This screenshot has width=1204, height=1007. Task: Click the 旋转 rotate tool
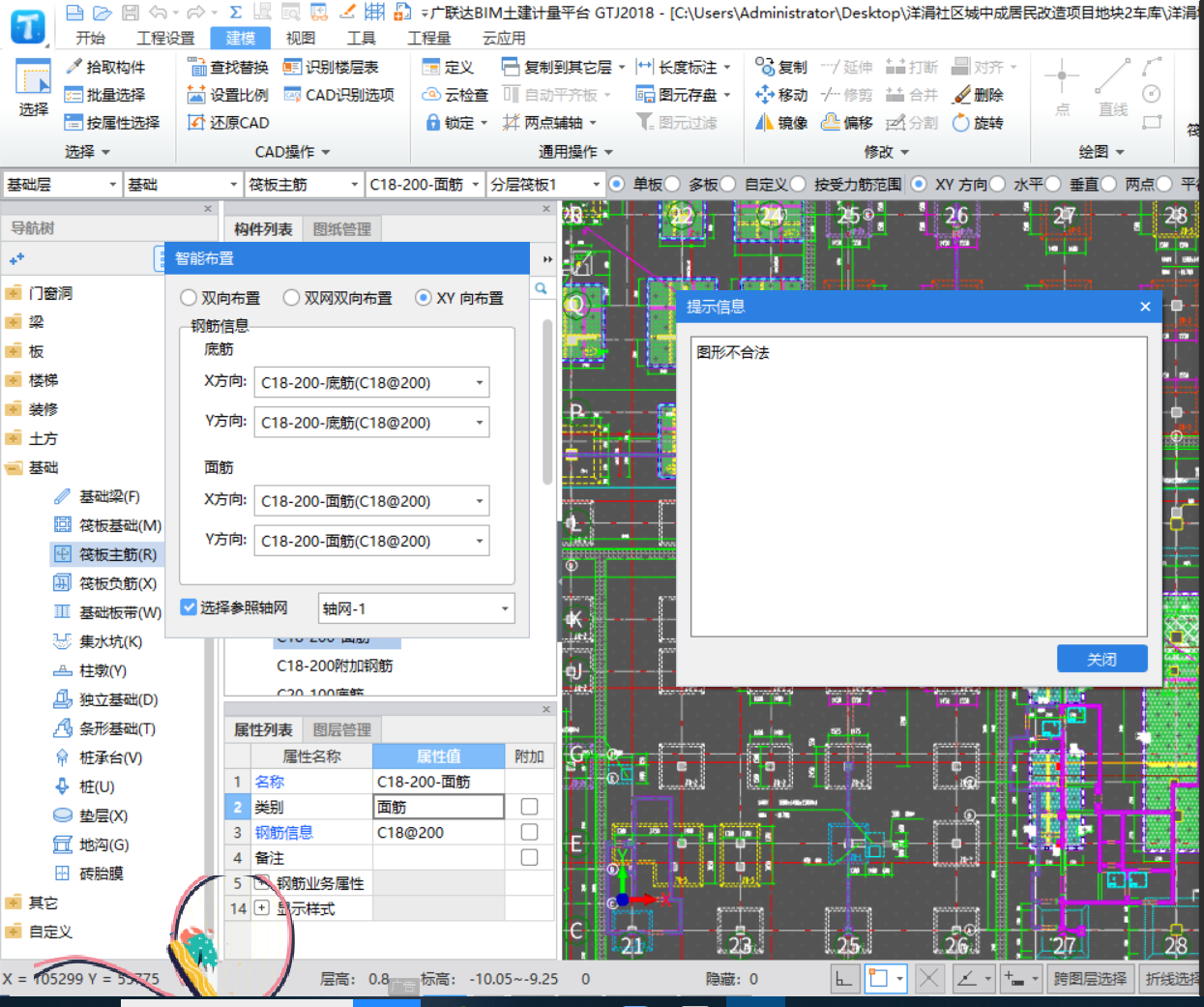(x=978, y=123)
